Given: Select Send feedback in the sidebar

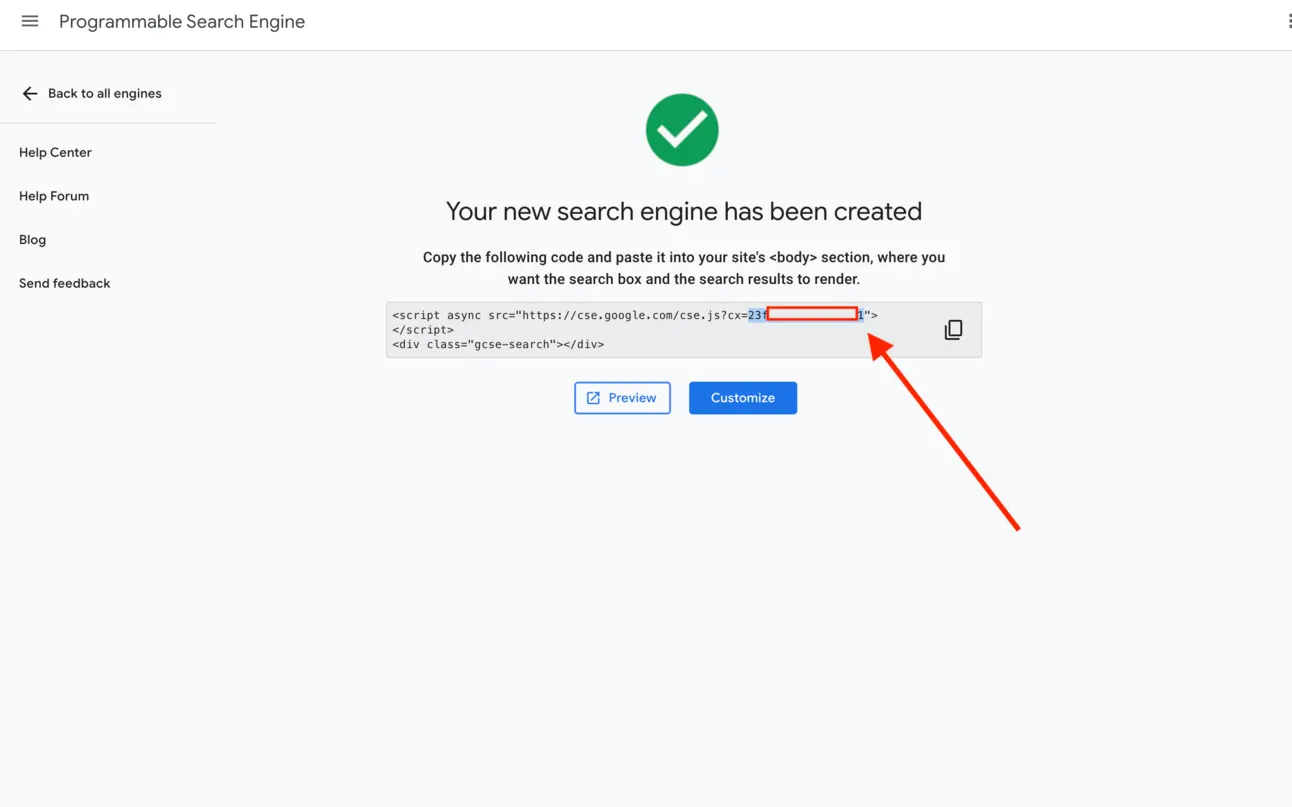Looking at the screenshot, I should 64,283.
